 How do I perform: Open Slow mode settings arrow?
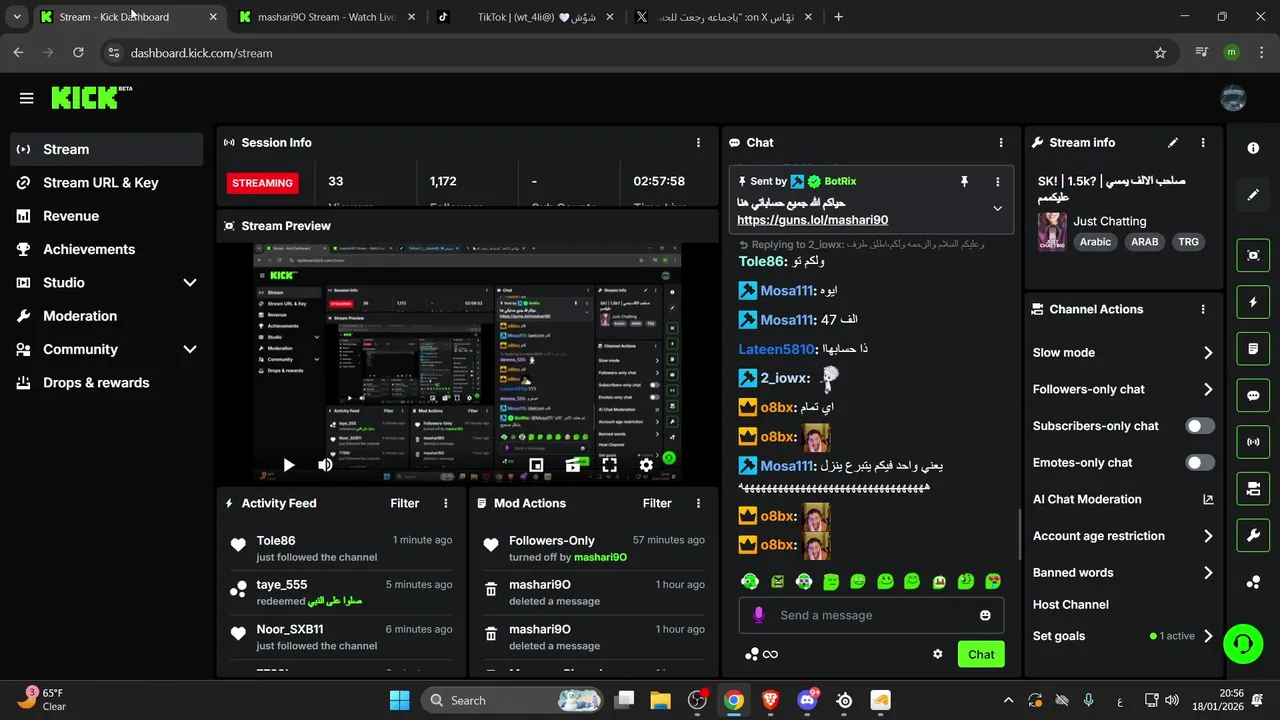pos(1208,353)
